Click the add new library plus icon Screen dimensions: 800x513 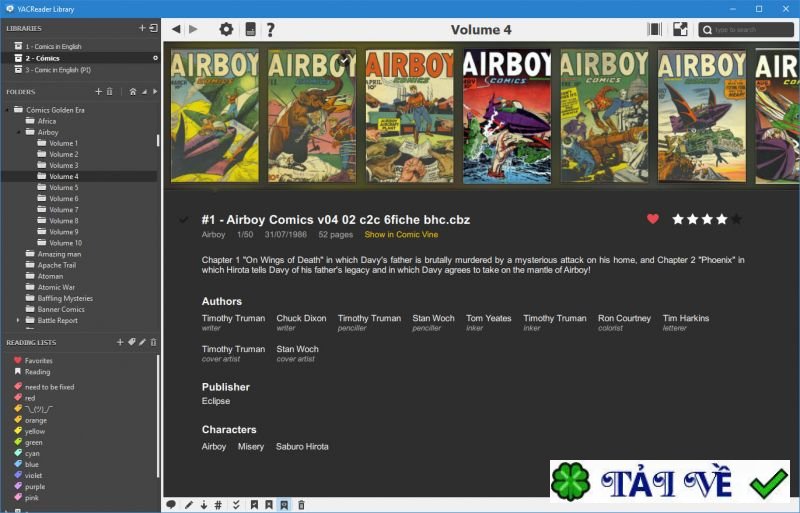(x=142, y=28)
